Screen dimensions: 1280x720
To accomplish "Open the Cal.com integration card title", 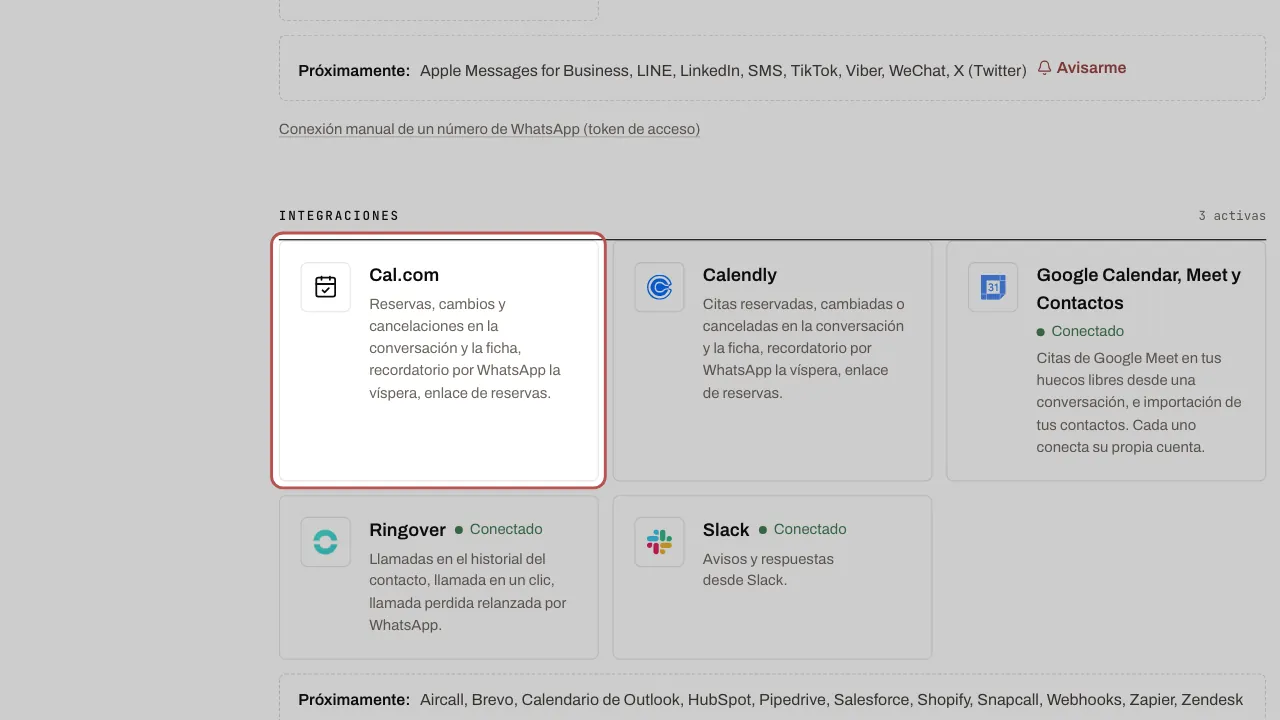I will (404, 275).
